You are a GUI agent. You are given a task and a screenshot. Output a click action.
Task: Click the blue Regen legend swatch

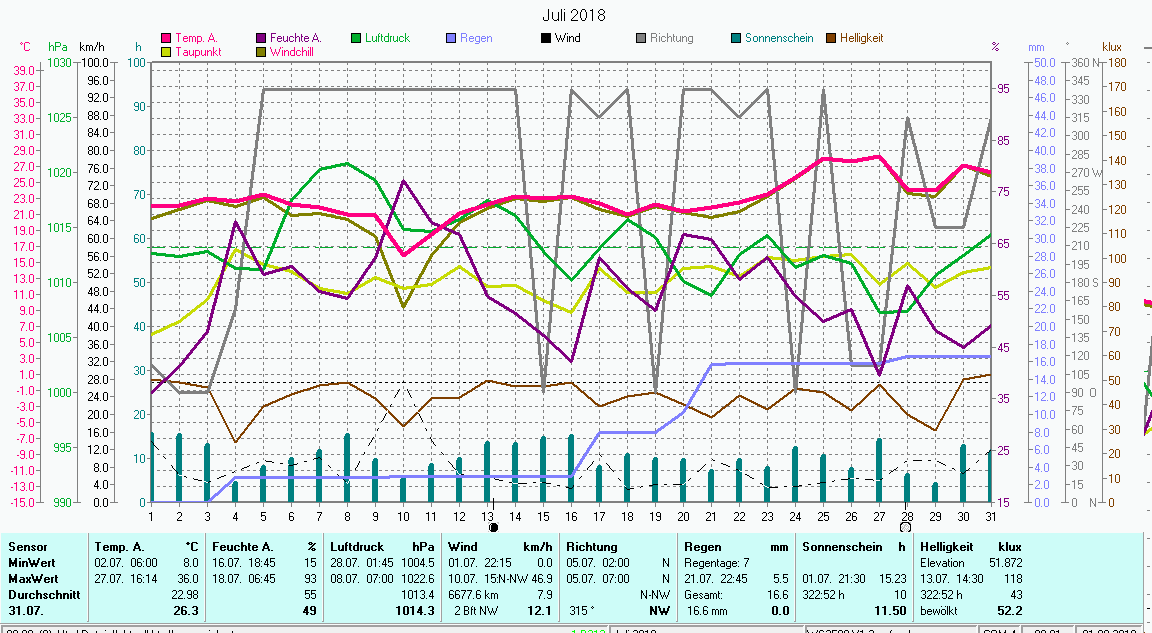(451, 38)
